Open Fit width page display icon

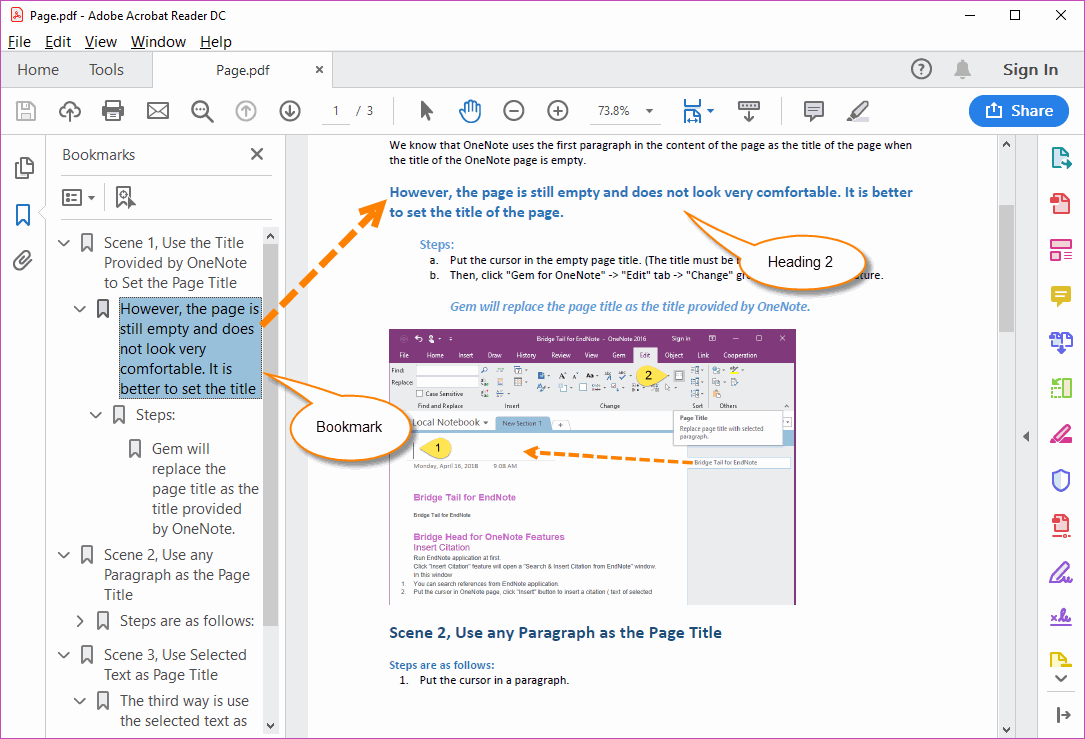coord(693,111)
